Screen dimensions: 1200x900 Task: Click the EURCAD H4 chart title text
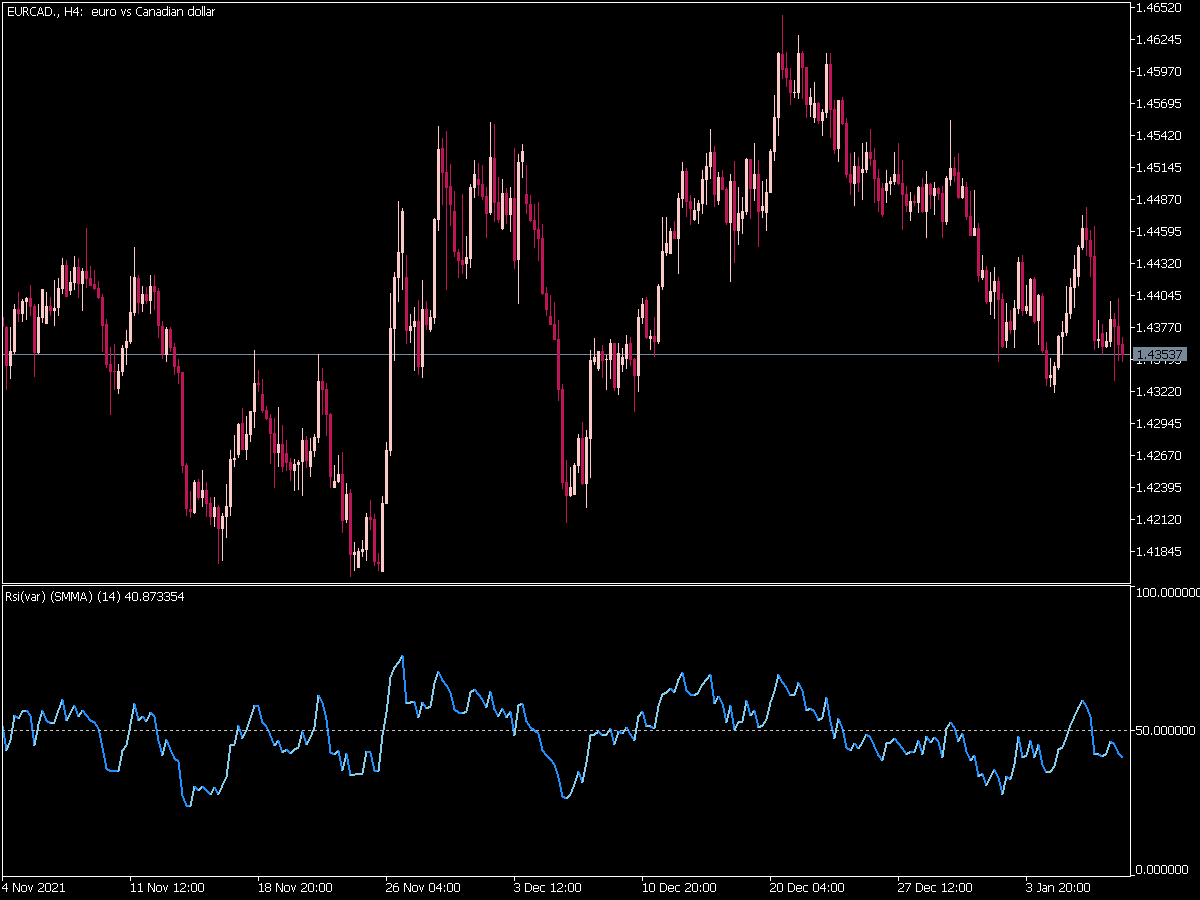pyautogui.click(x=110, y=12)
